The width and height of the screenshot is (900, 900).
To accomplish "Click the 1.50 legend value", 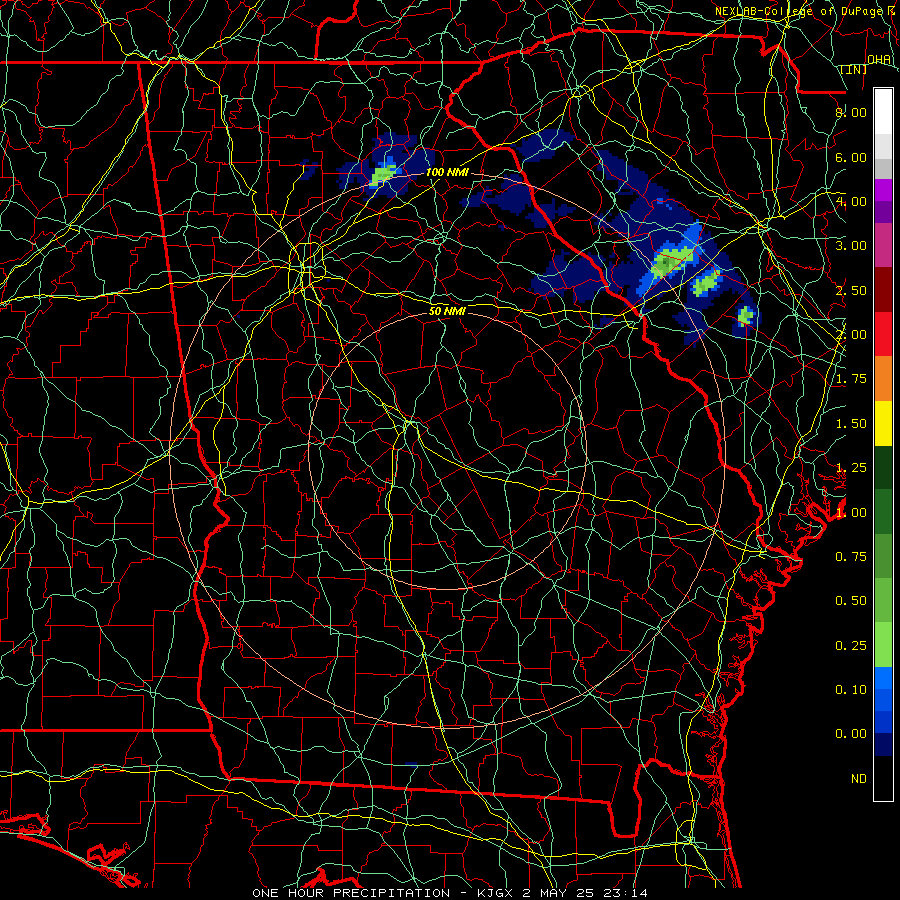I will (x=851, y=424).
